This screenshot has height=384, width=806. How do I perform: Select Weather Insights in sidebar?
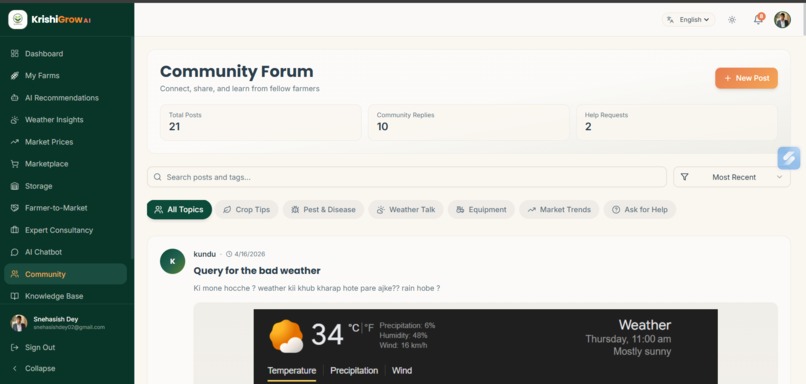pyautogui.click(x=66, y=120)
